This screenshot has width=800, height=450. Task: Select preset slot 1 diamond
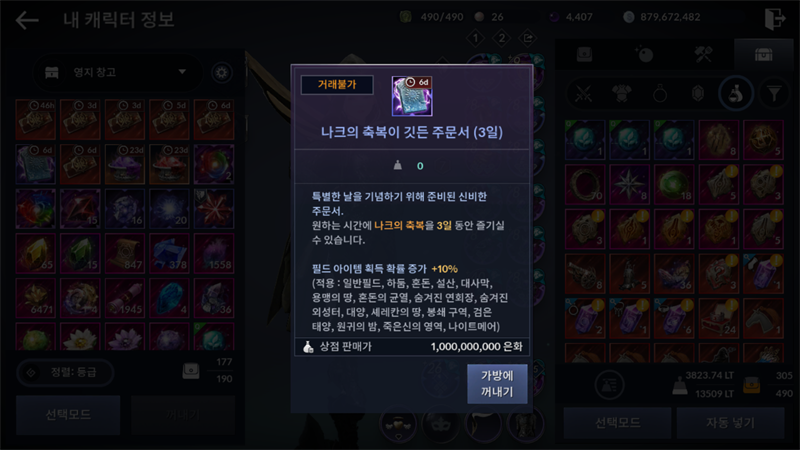point(476,38)
